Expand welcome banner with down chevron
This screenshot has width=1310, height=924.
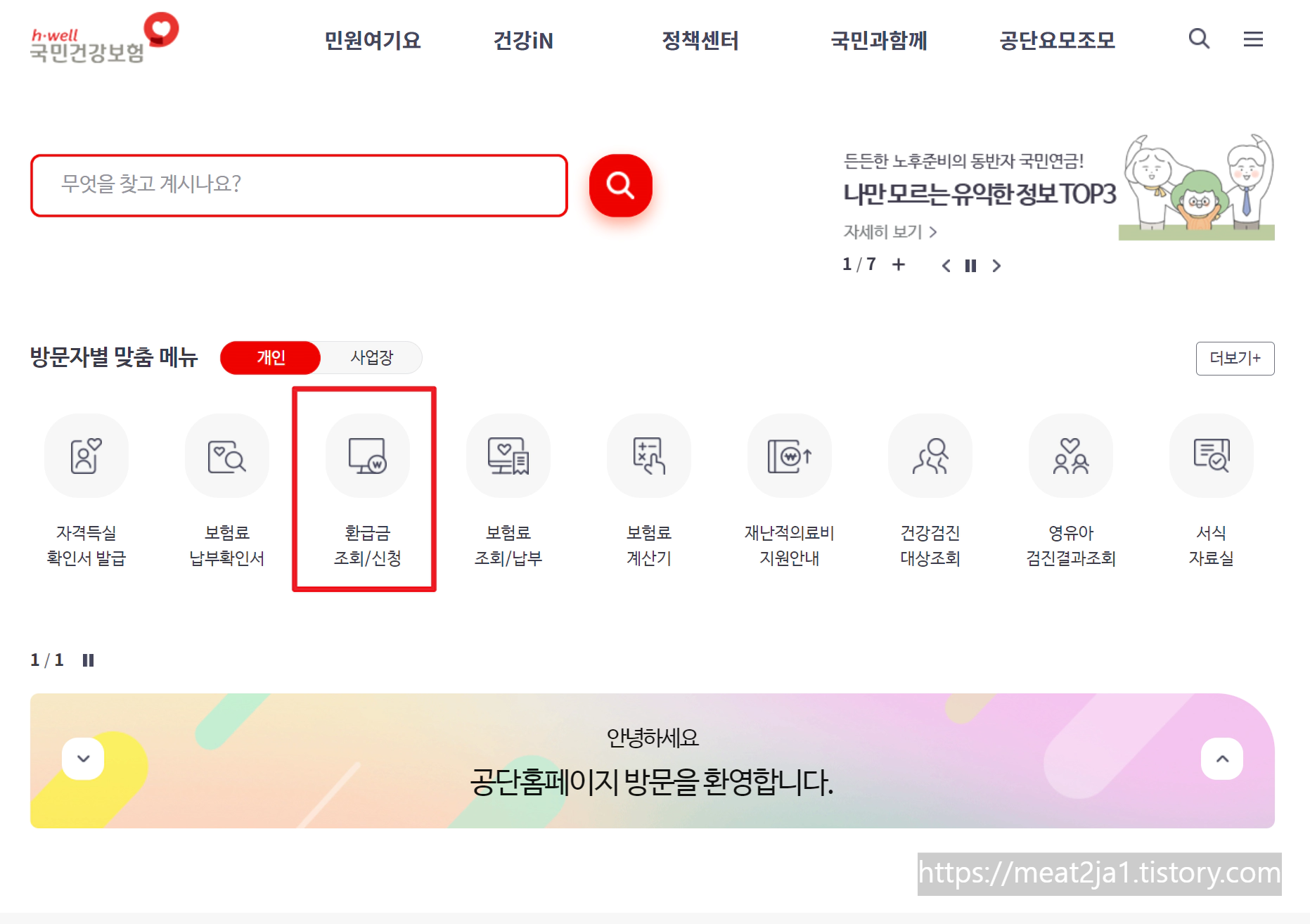pos(82,759)
